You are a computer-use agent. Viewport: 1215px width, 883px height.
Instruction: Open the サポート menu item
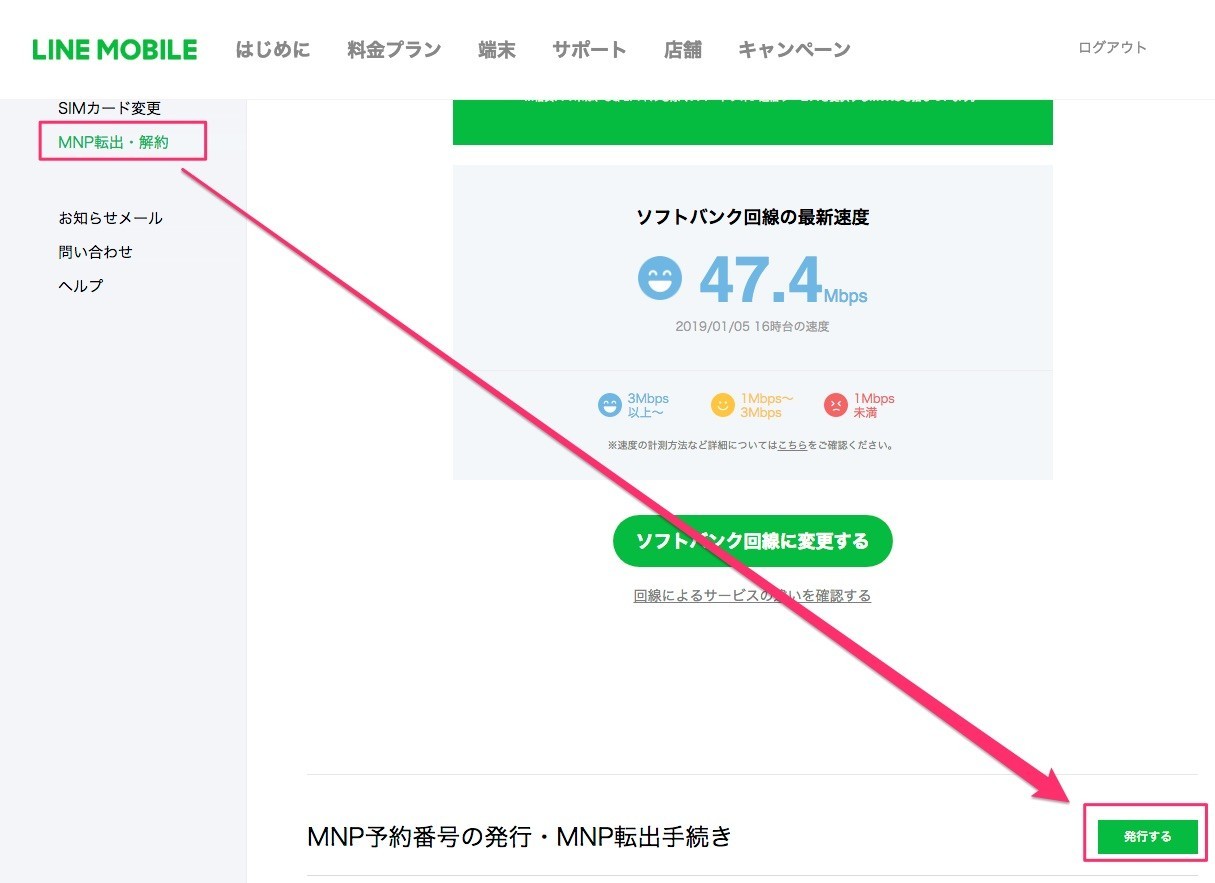pos(589,49)
